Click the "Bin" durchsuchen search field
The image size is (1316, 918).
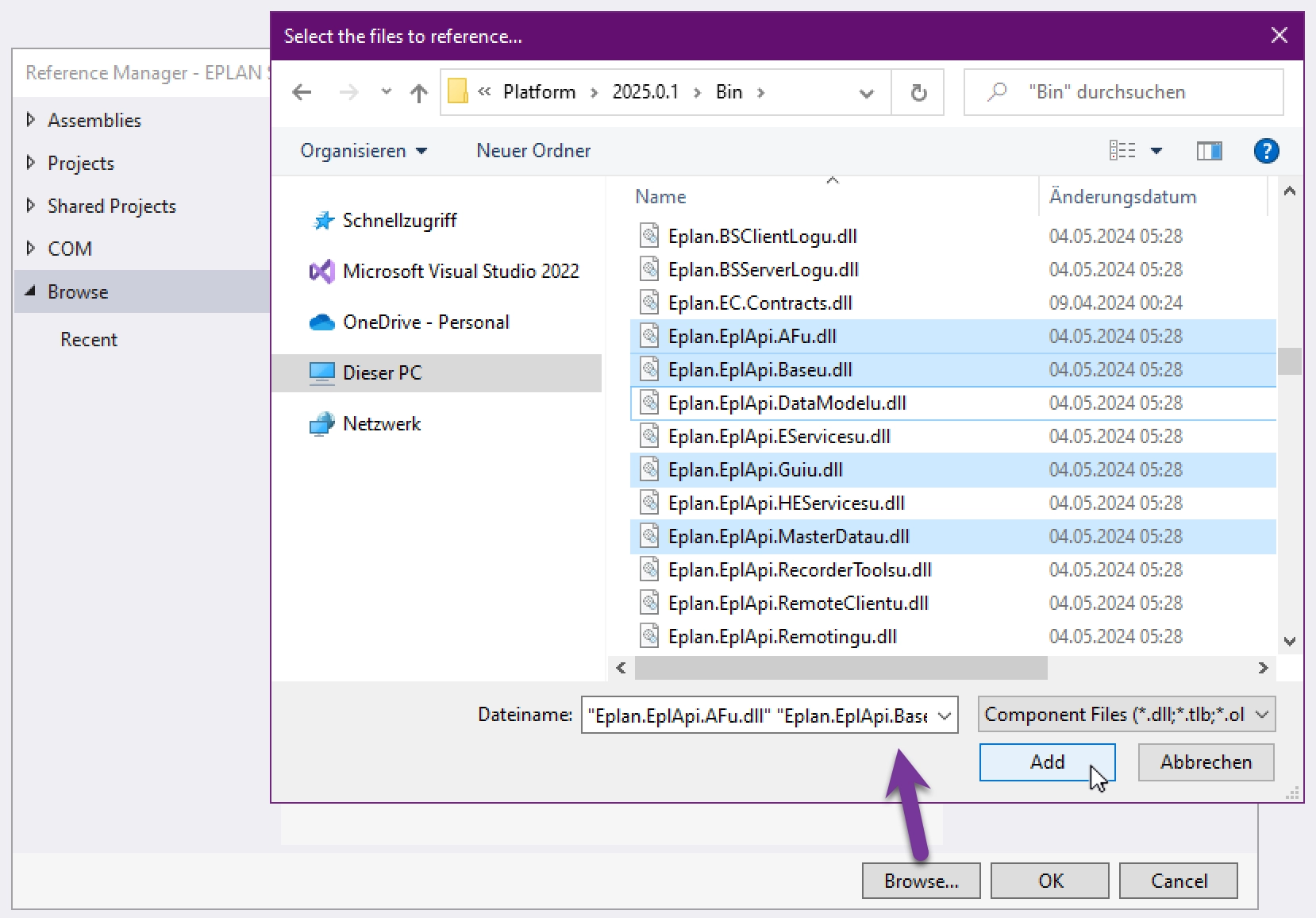point(1123,92)
